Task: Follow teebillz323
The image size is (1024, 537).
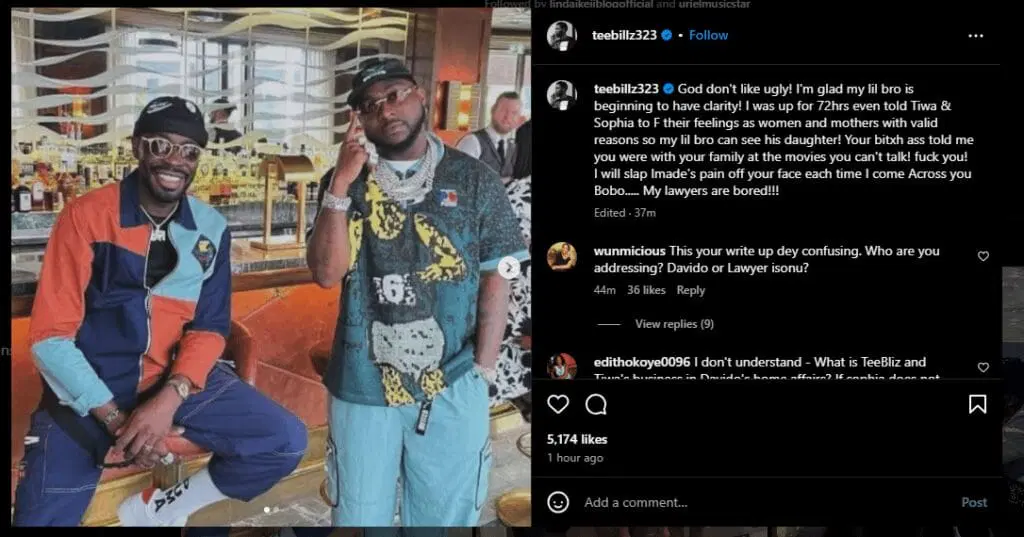Action: [709, 35]
